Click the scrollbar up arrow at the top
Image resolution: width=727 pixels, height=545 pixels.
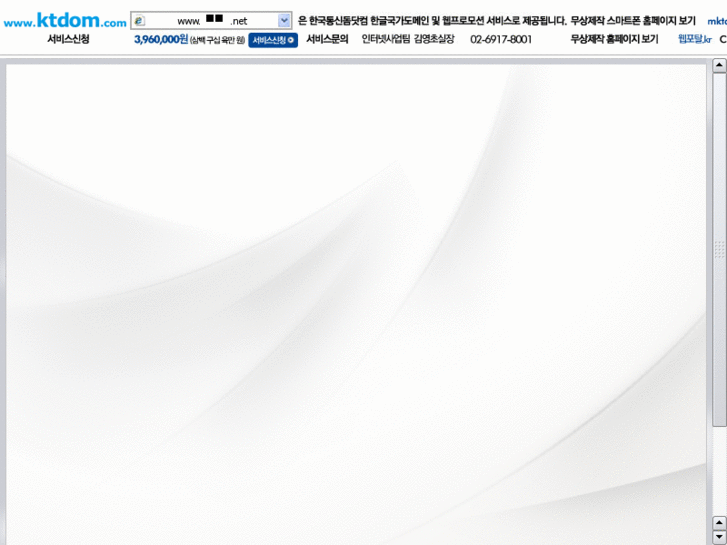[x=719, y=65]
